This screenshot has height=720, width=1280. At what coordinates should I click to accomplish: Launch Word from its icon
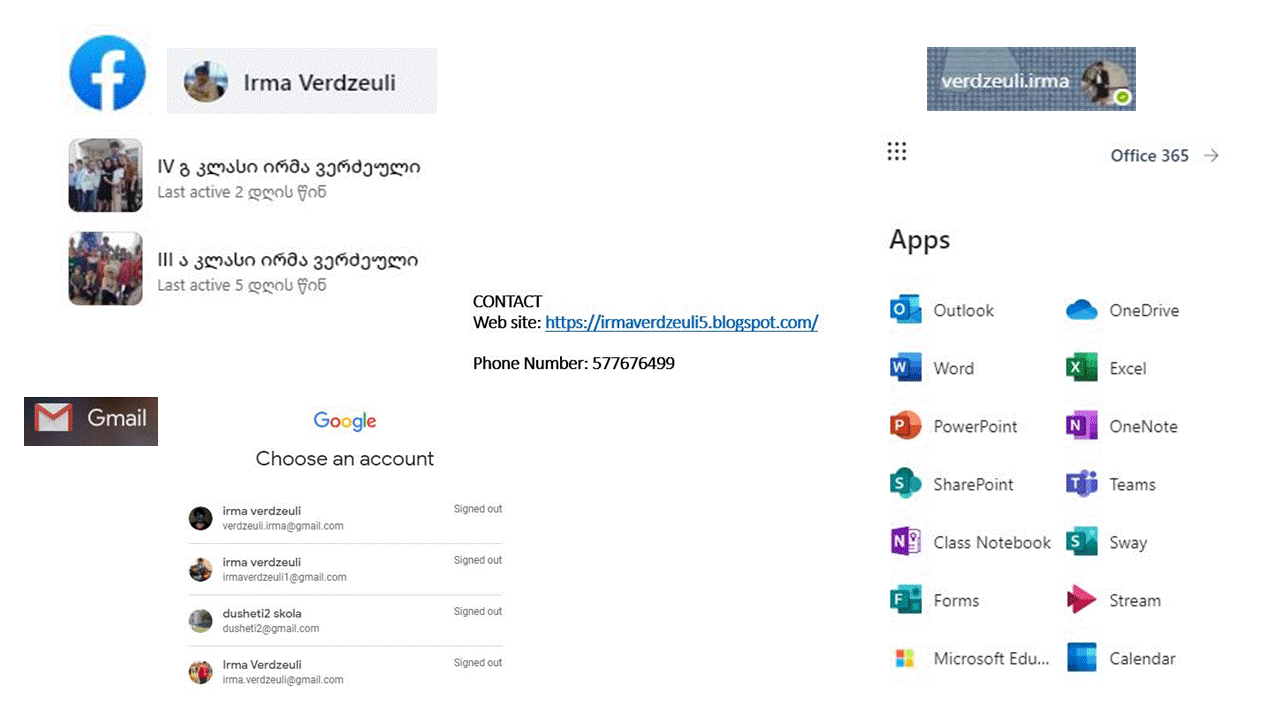905,368
